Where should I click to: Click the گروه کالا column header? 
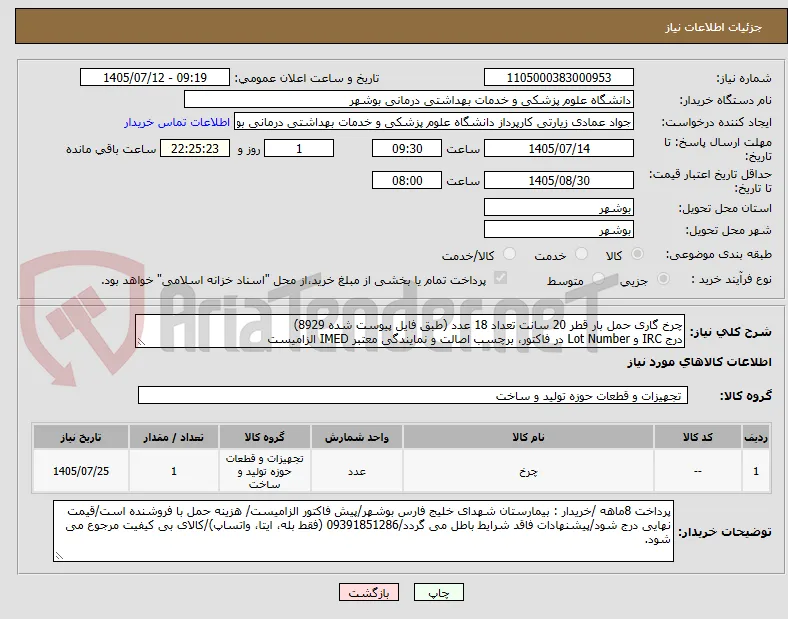264,437
